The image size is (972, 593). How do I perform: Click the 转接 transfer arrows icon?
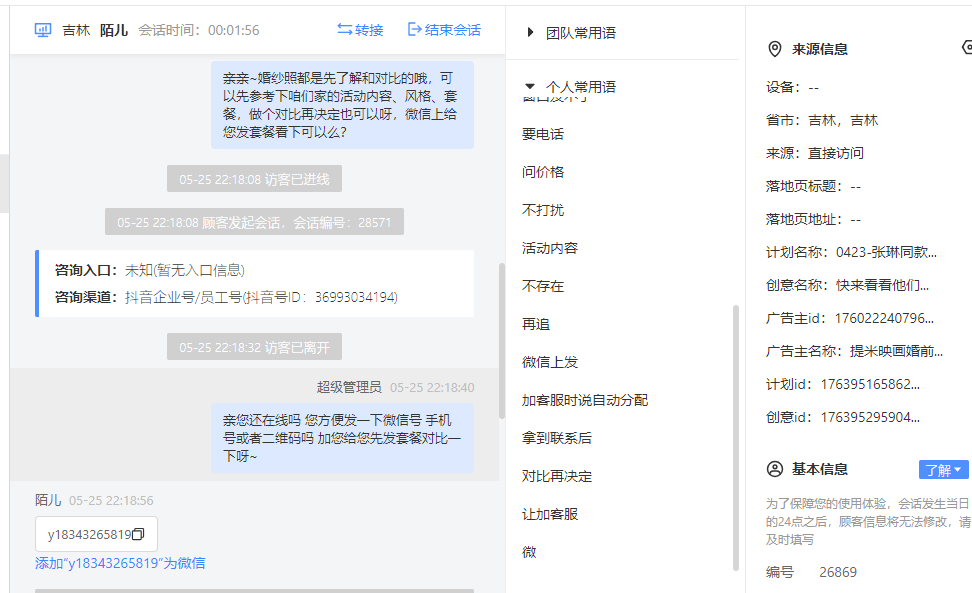click(x=345, y=29)
